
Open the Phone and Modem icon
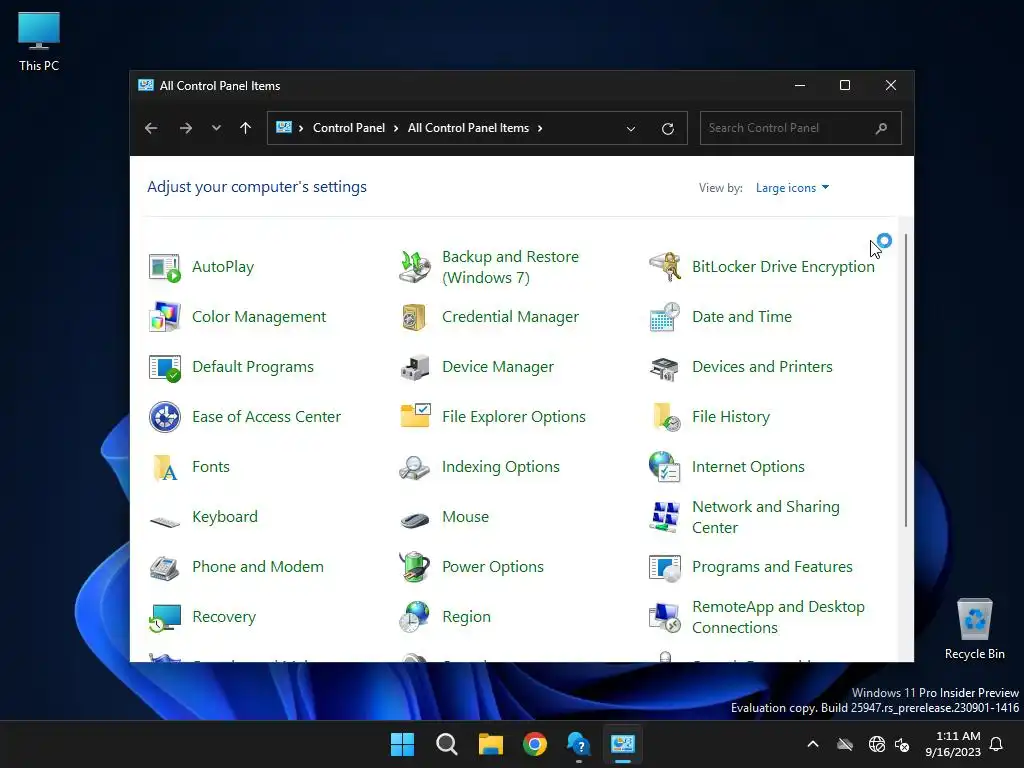point(165,567)
